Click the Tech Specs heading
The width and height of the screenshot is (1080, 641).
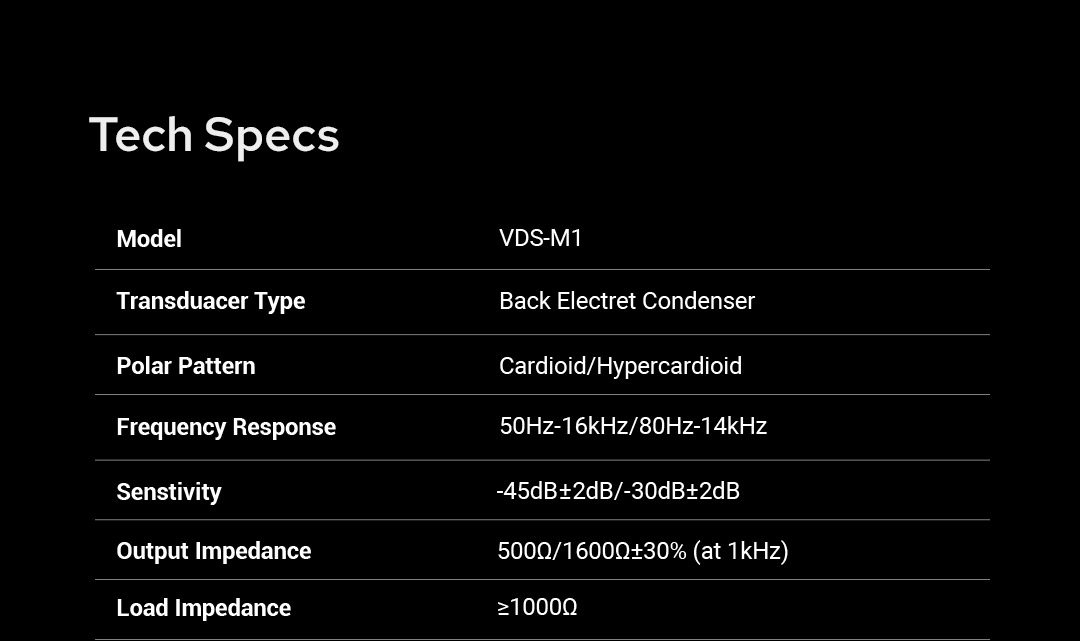coord(214,135)
